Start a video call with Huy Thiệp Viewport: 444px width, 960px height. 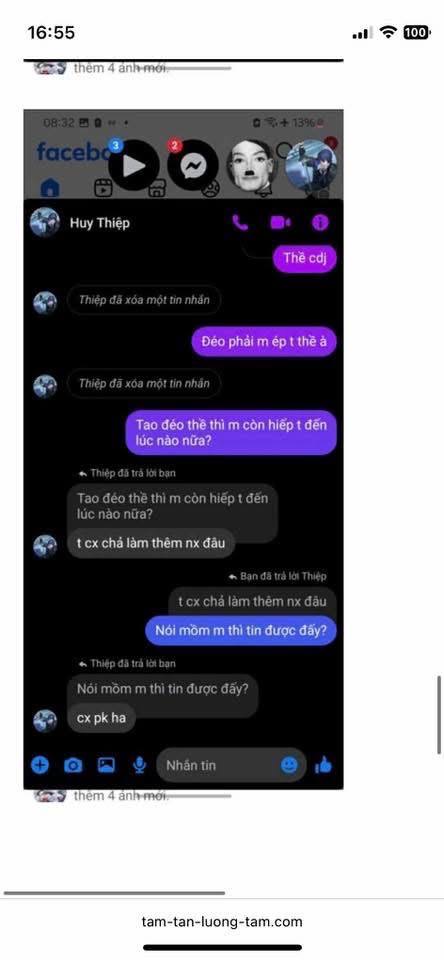tap(280, 223)
